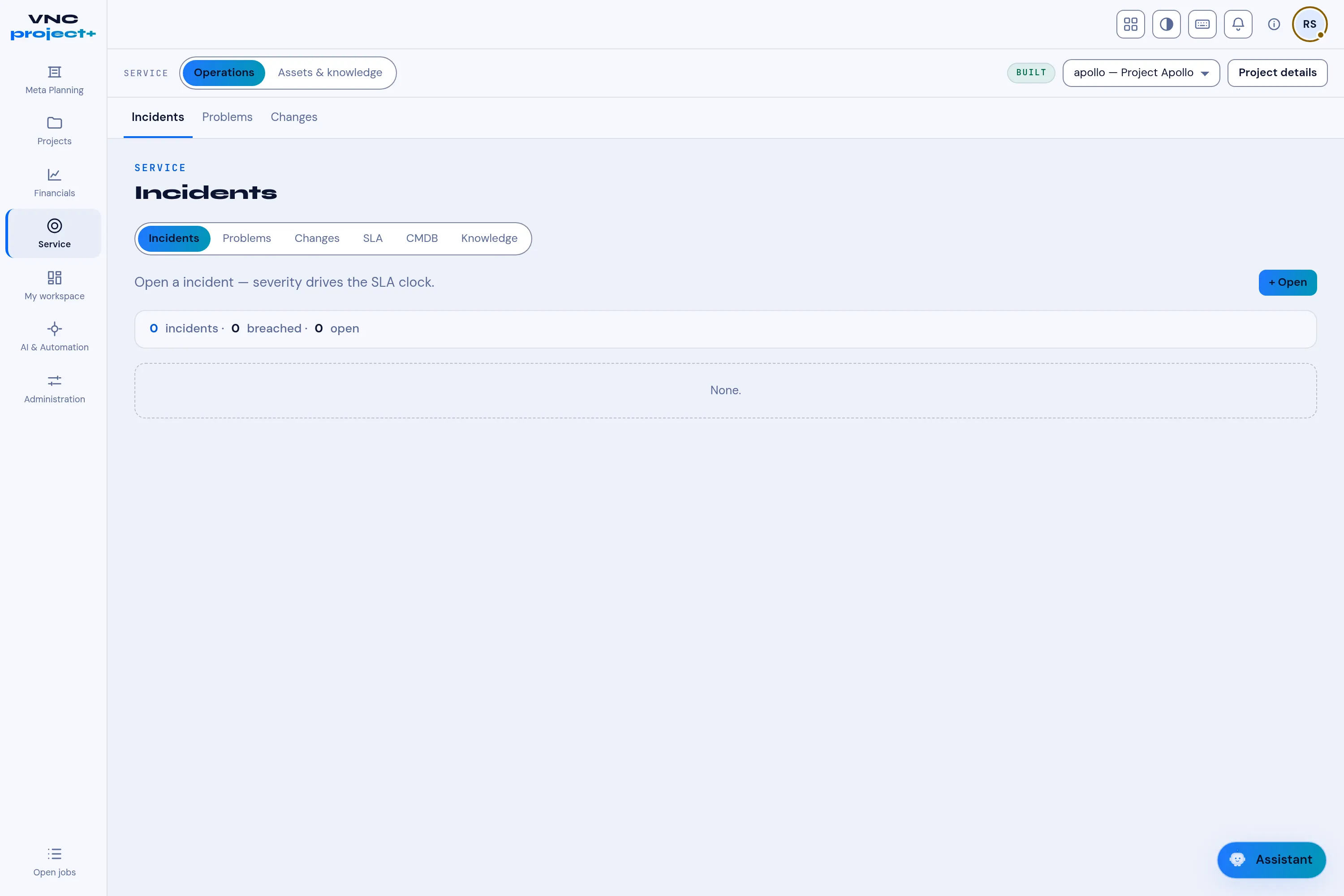
Task: Click the '0 open' count
Action: pos(336,328)
